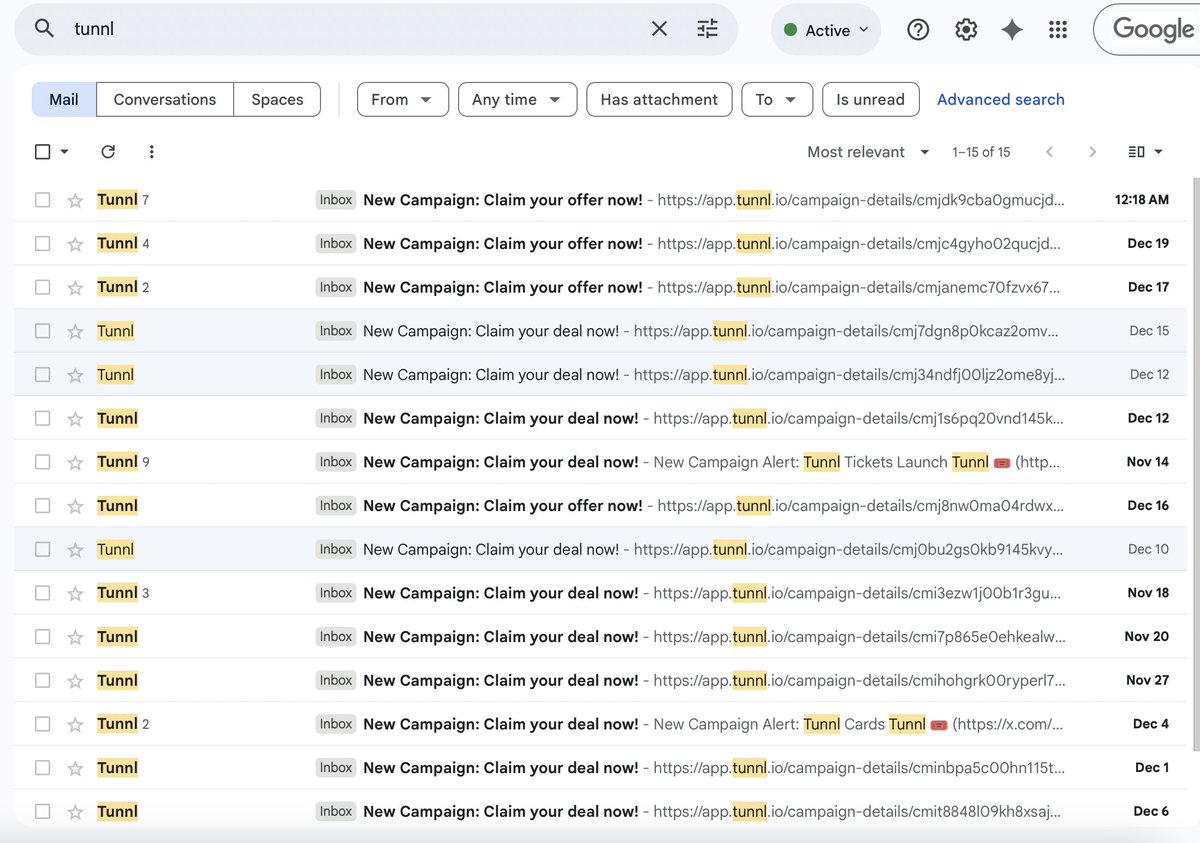Screen dimensions: 1200x843
Task: Click the Refresh icon
Action: click(x=108, y=152)
